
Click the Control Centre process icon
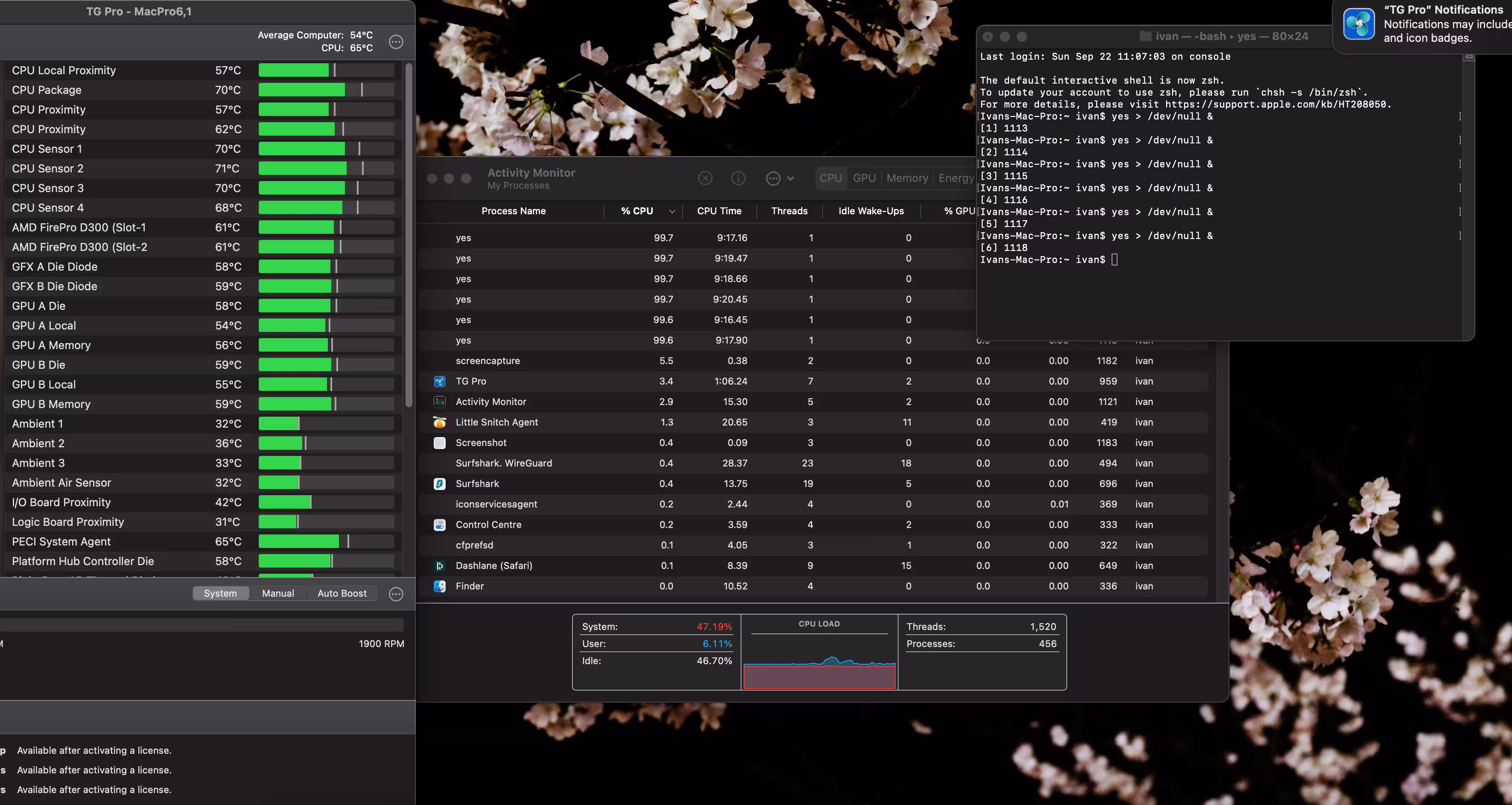(x=439, y=525)
